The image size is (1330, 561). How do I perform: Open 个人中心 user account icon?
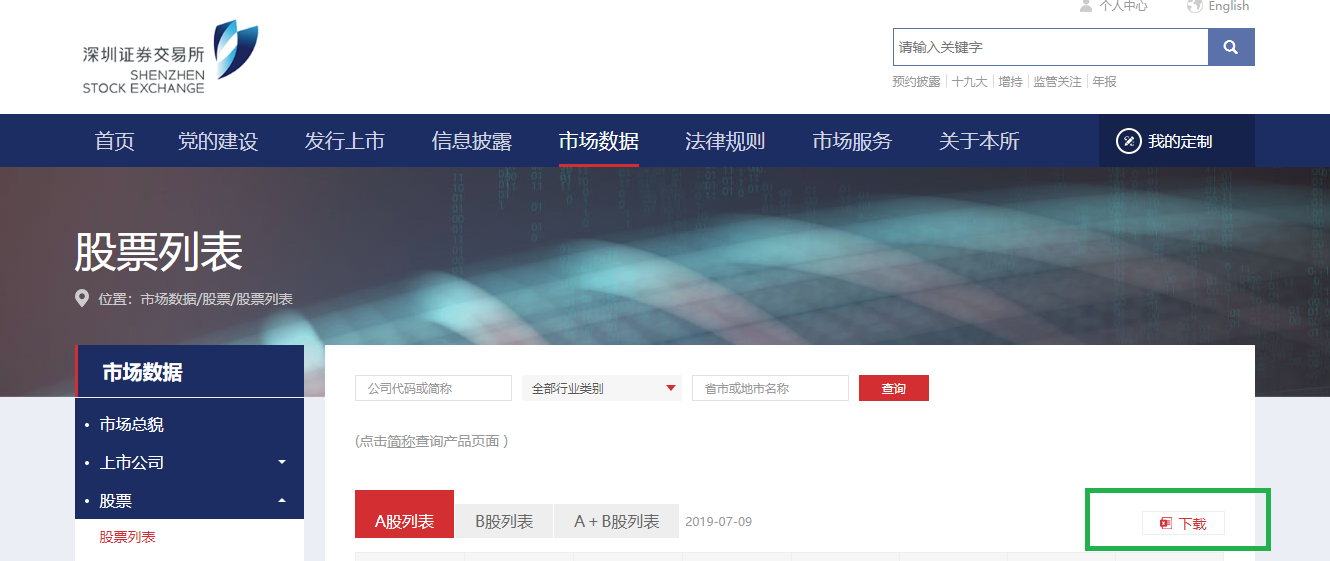click(1086, 6)
